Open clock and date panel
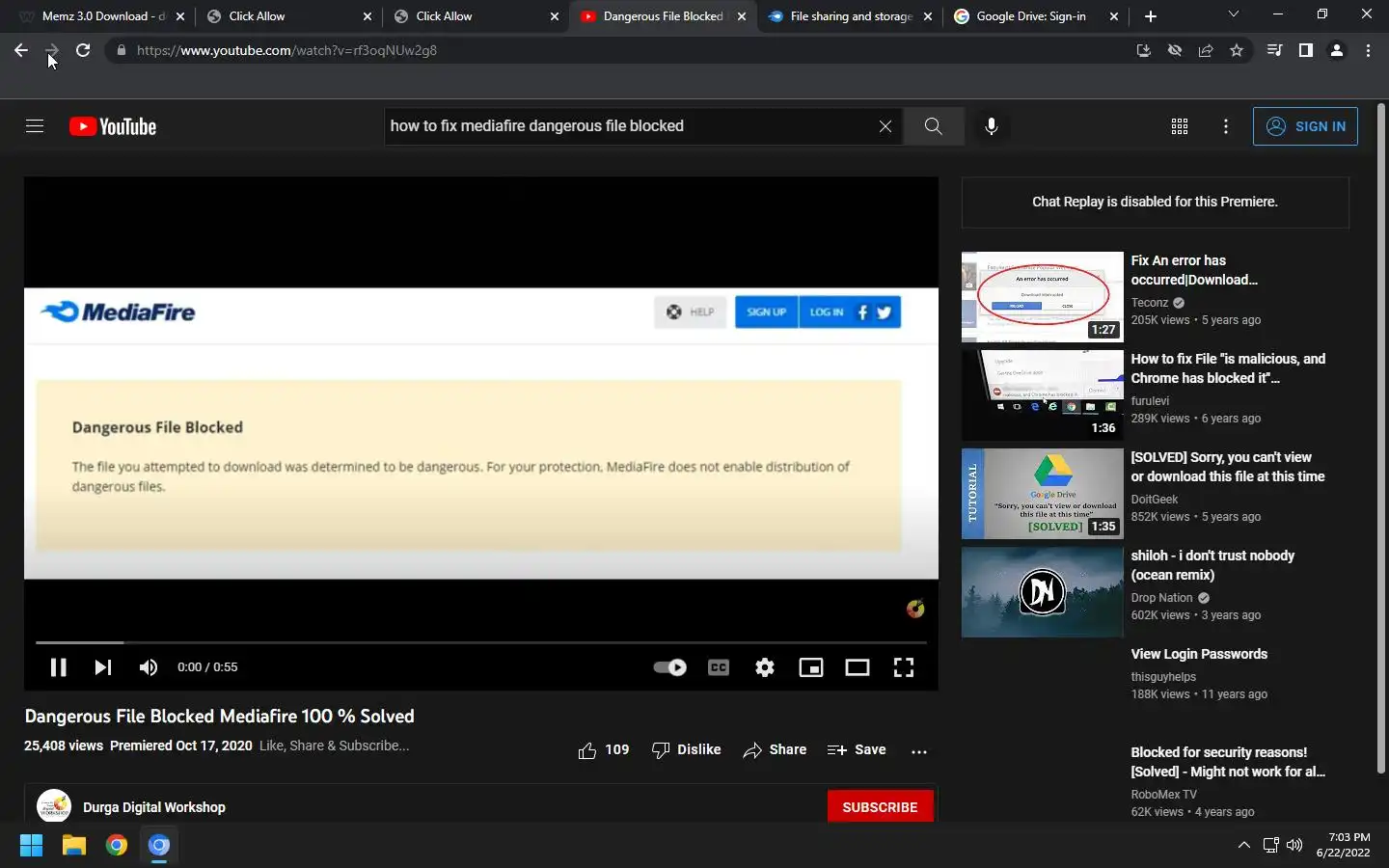 click(x=1343, y=845)
